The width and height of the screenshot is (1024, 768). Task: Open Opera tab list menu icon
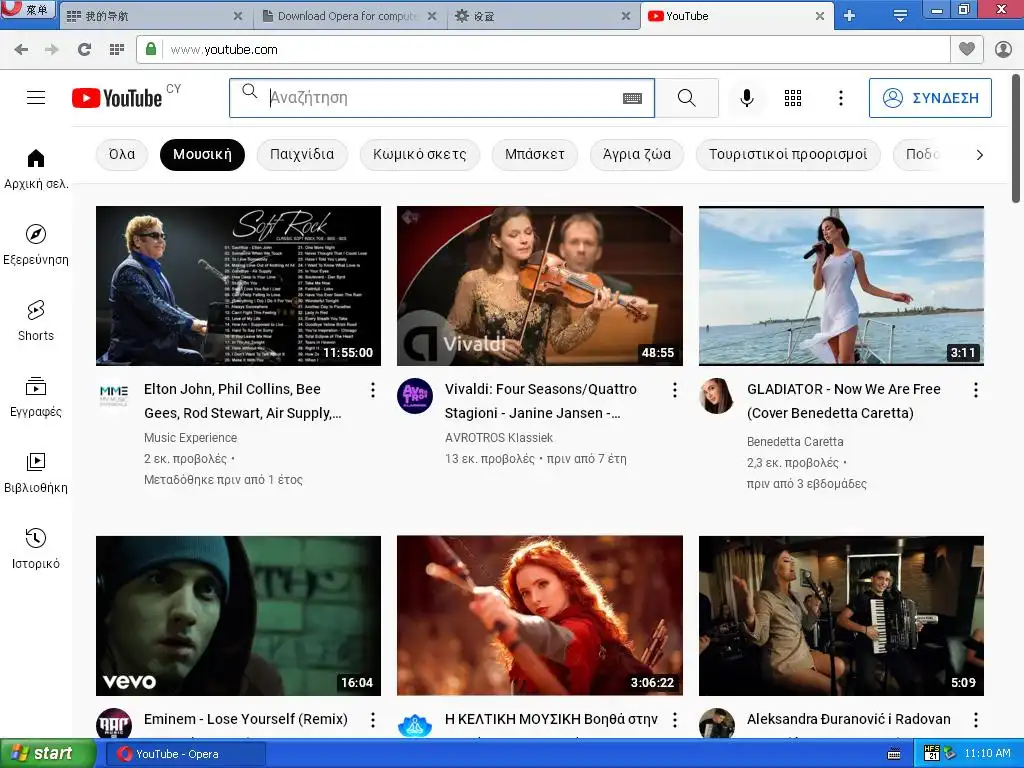pos(900,16)
